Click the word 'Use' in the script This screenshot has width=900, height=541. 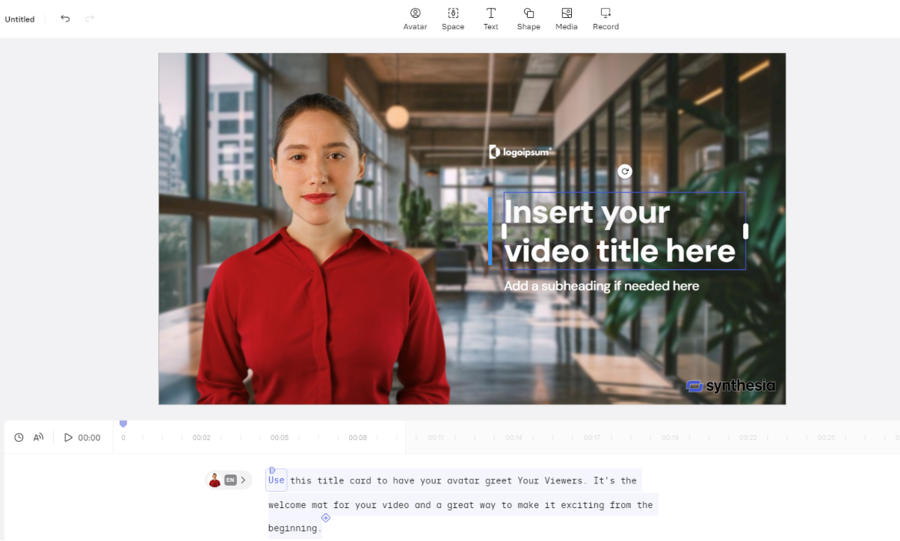click(x=276, y=480)
